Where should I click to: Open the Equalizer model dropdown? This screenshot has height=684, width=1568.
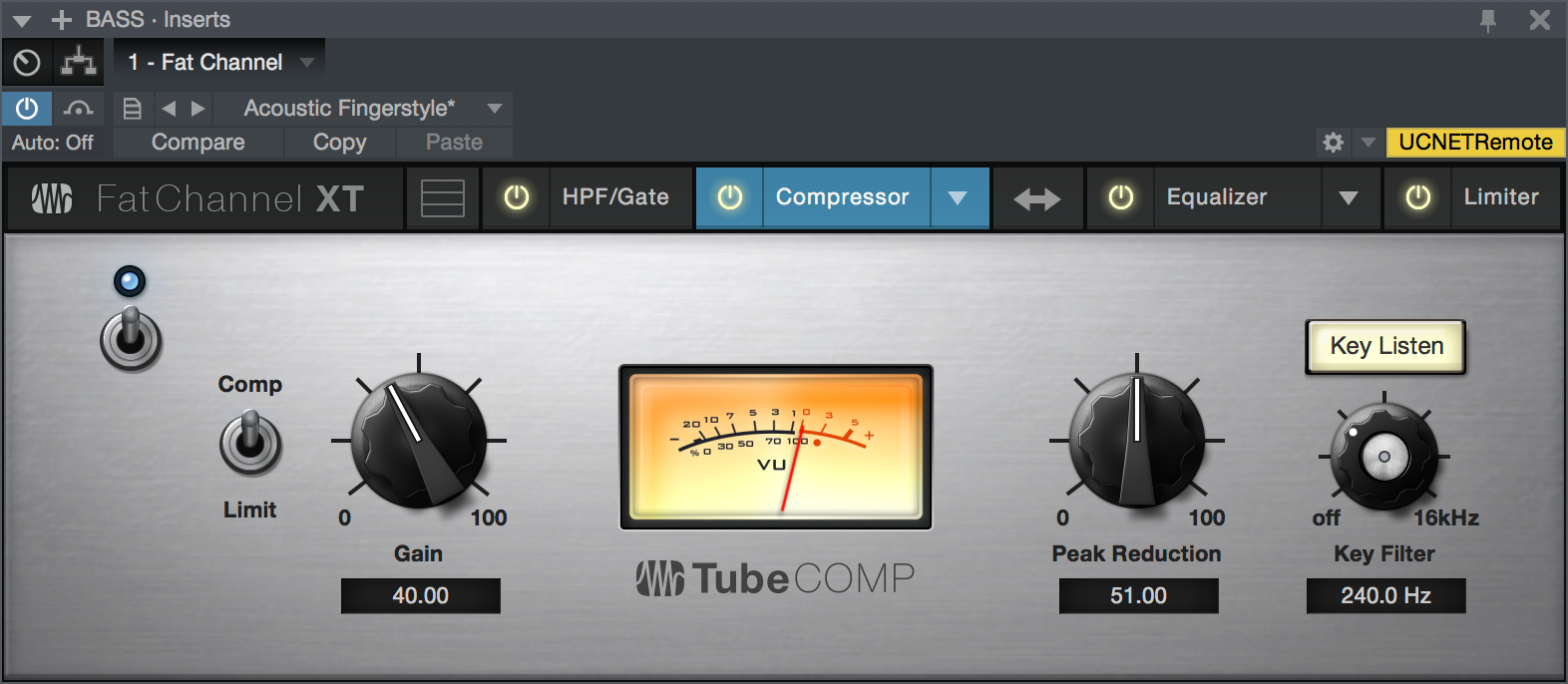pyautogui.click(x=1349, y=198)
